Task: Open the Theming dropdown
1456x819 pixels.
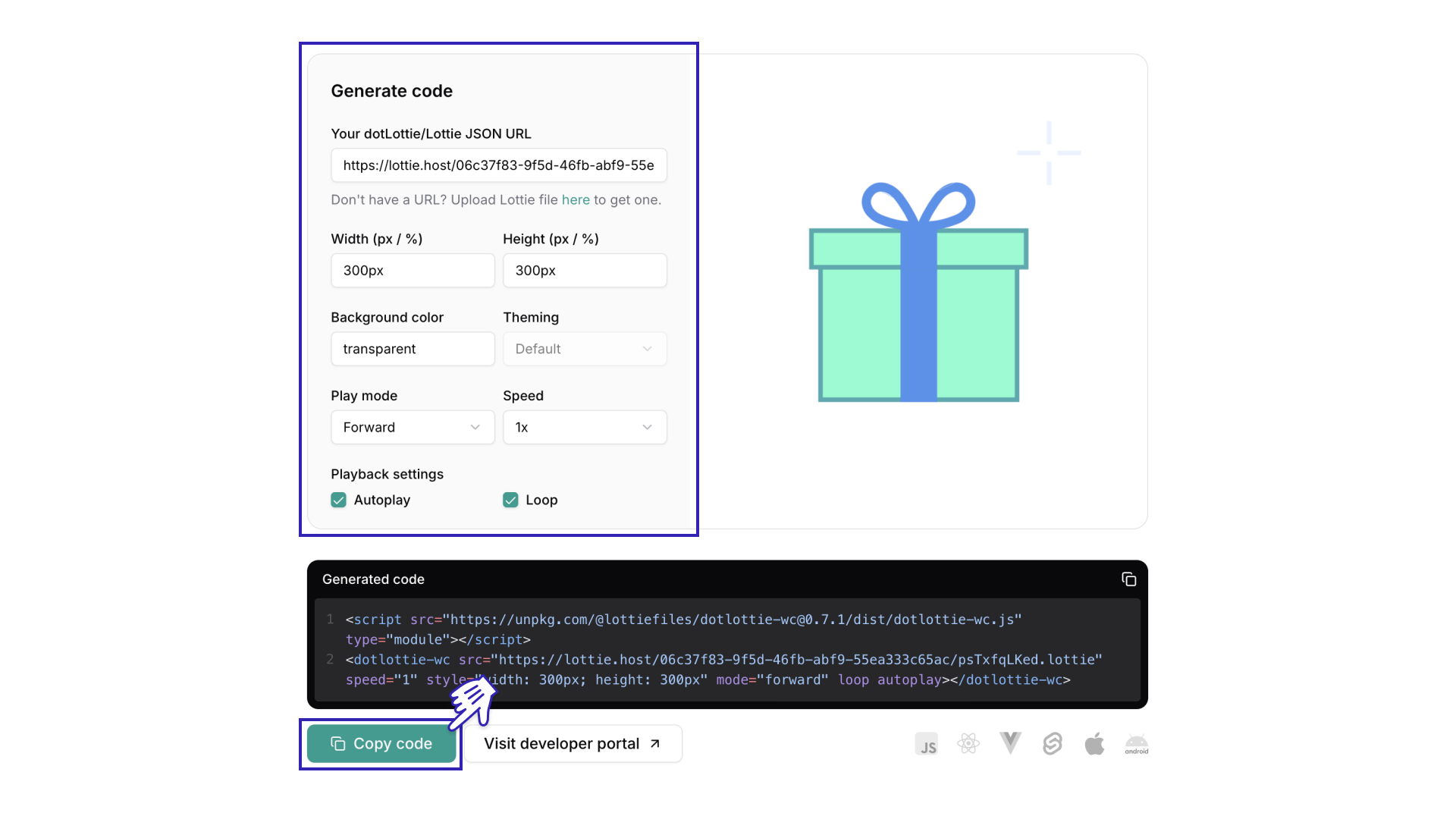Action: pyautogui.click(x=585, y=349)
